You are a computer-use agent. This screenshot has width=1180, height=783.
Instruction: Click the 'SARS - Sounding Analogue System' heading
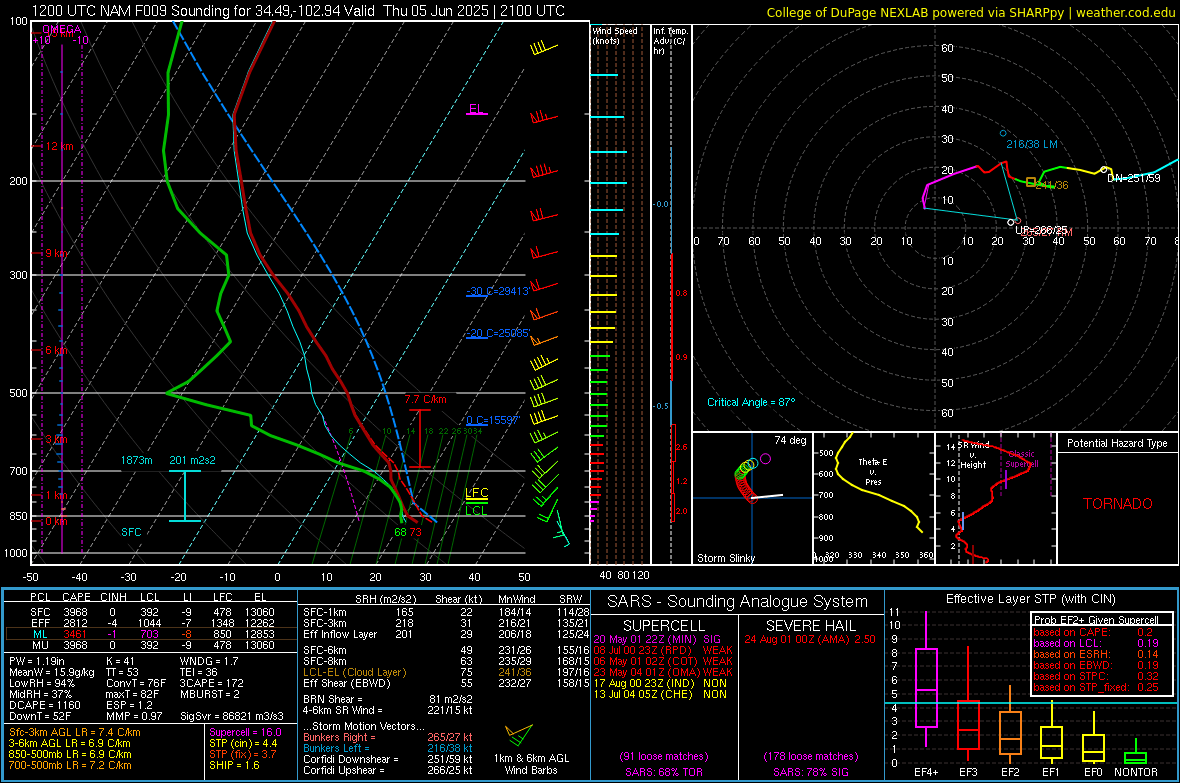click(x=737, y=602)
